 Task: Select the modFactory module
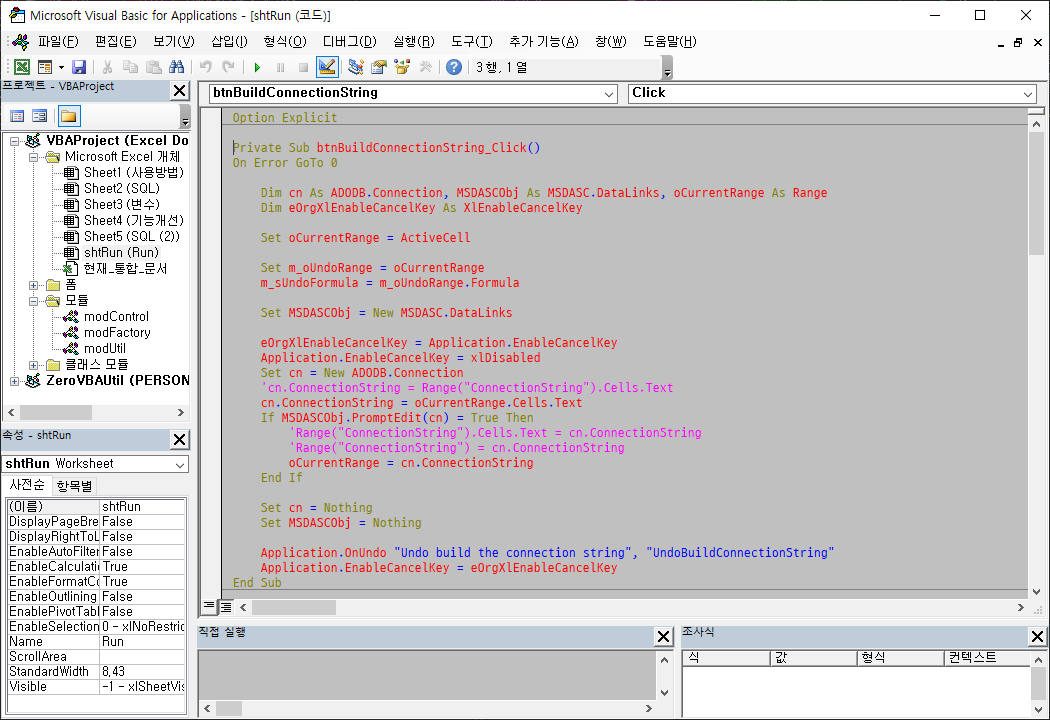tap(117, 332)
